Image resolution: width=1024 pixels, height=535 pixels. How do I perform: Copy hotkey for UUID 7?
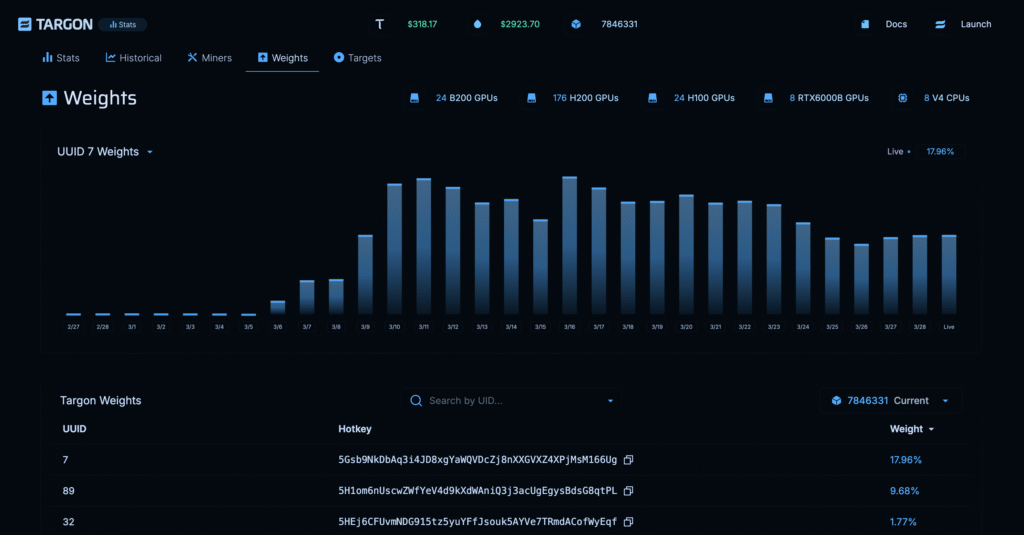(x=629, y=460)
